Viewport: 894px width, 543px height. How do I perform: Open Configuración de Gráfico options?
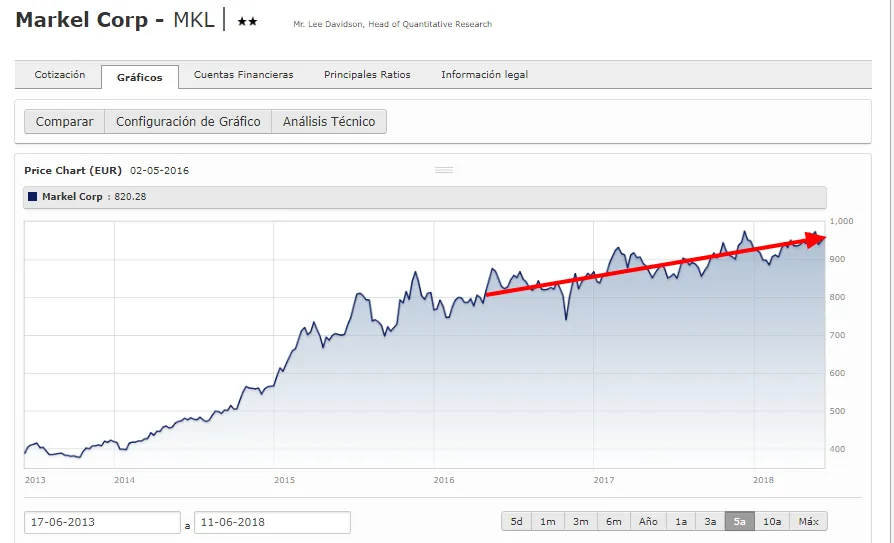tap(188, 122)
